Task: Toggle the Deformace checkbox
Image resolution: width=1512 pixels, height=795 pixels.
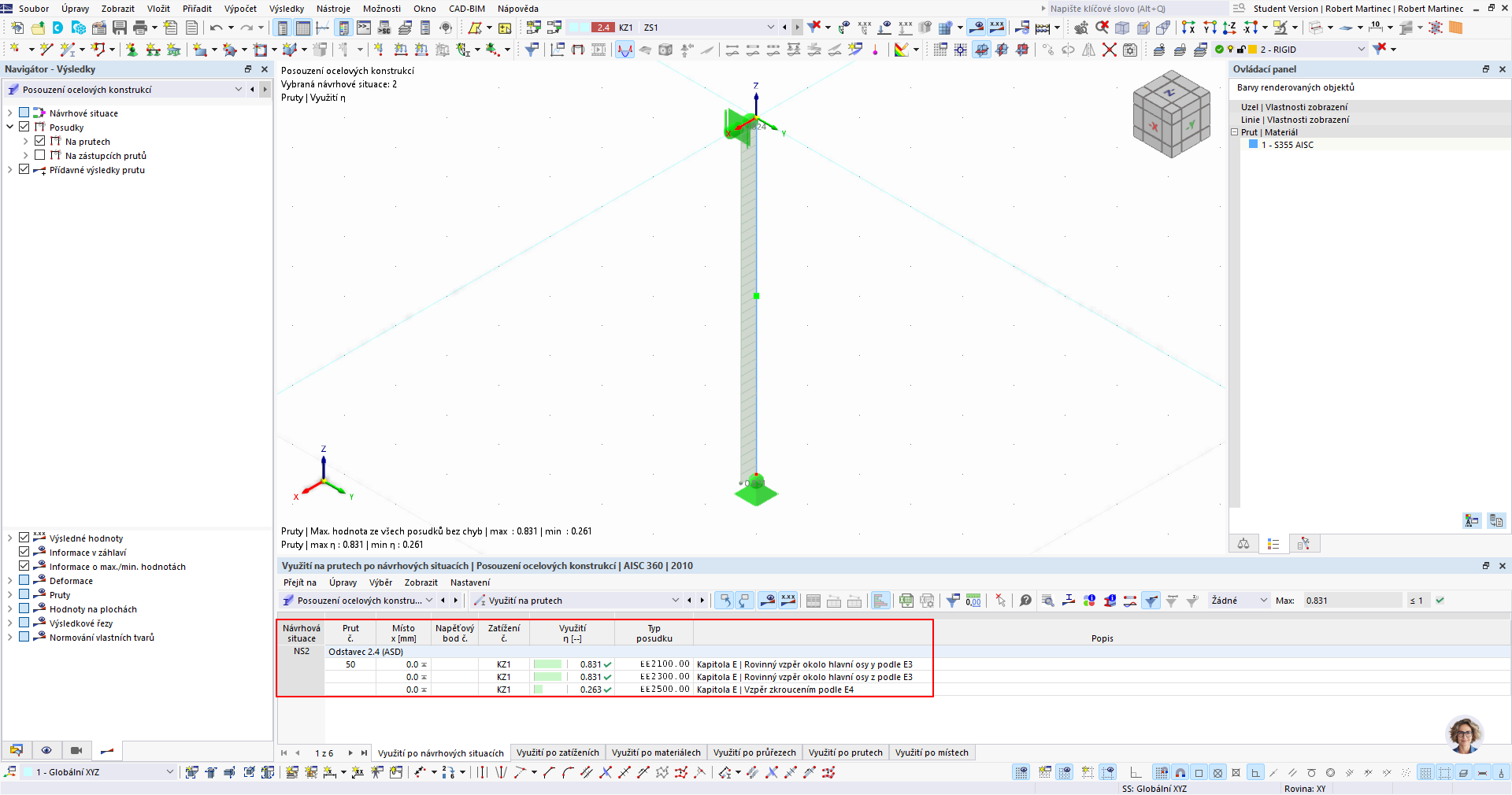Action: (24, 580)
